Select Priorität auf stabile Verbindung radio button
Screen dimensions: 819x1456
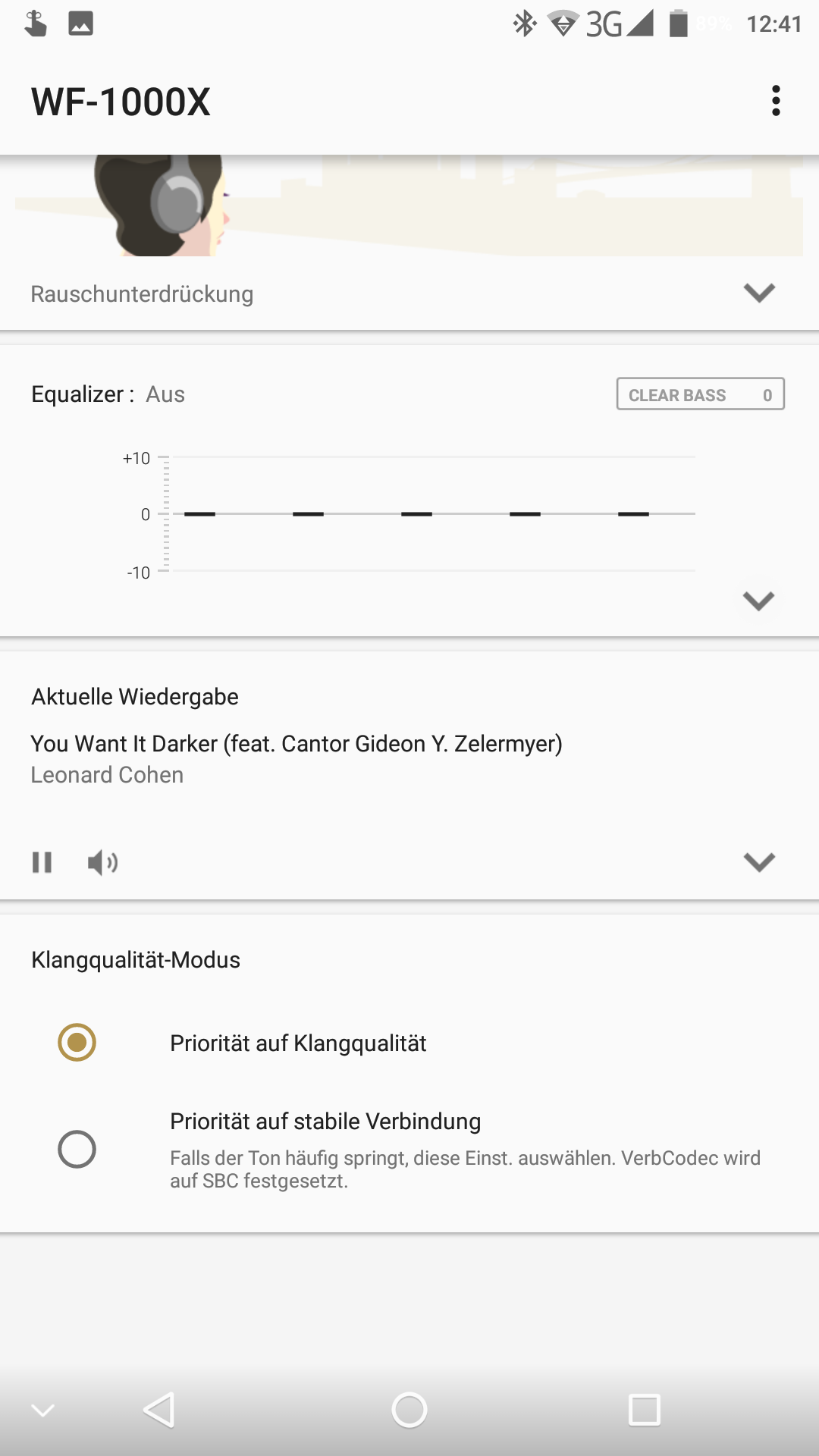pyautogui.click(x=77, y=1149)
